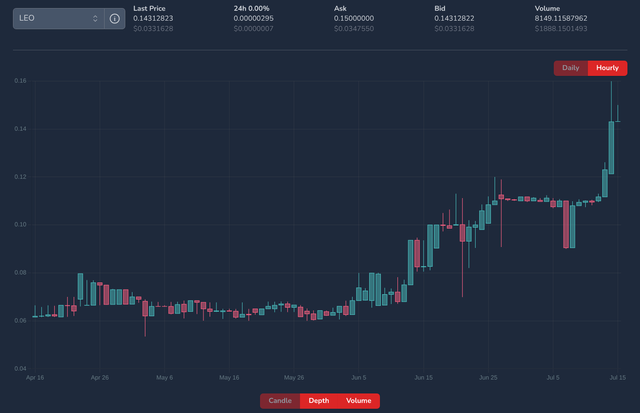Click the Jul 15 date axis label
The height and width of the screenshot is (413, 640).
click(618, 377)
